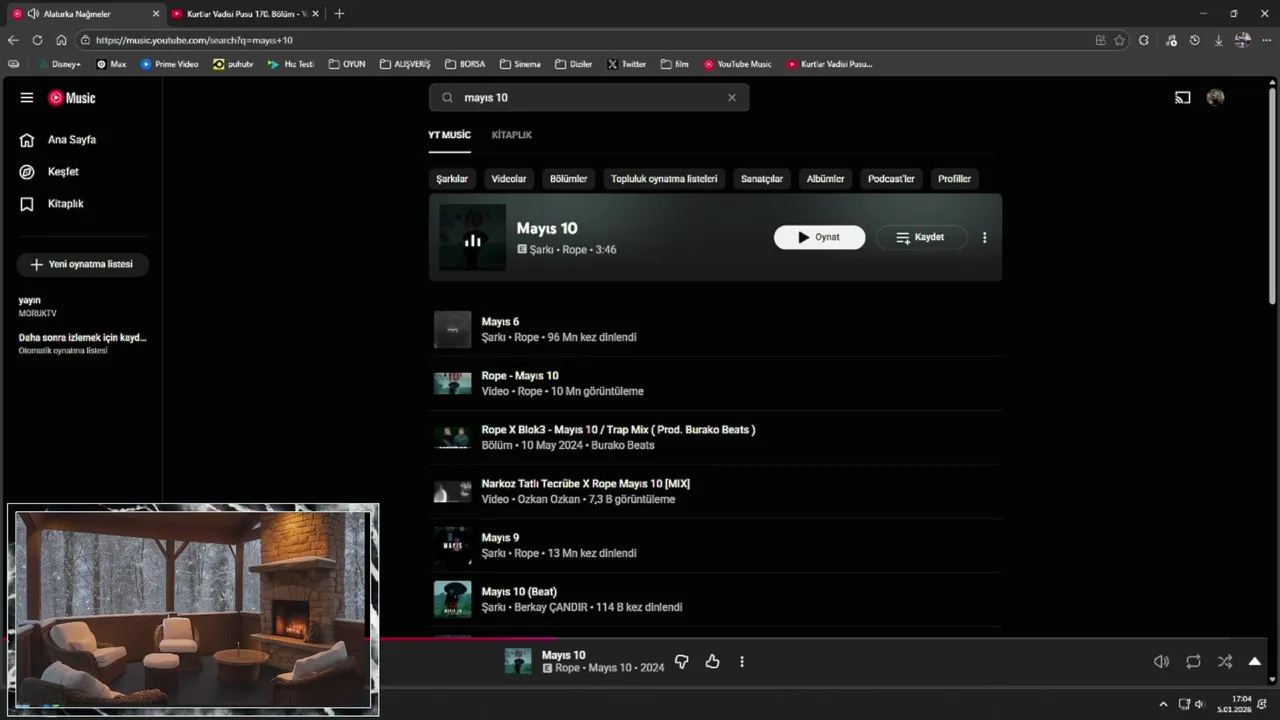Viewport: 1280px width, 720px height.
Task: Filter results by Podcast'ler chip
Action: coord(891,179)
